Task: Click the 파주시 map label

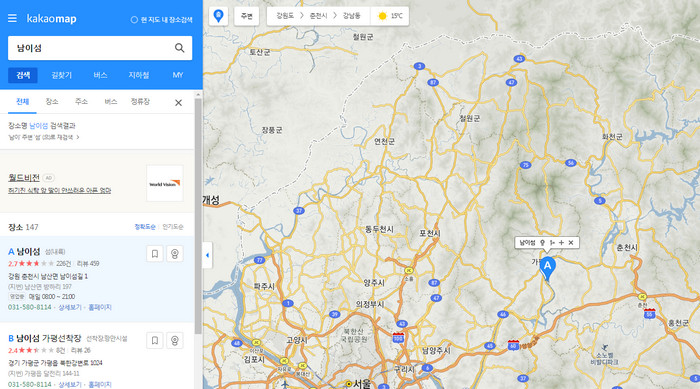Action: [x=264, y=286]
